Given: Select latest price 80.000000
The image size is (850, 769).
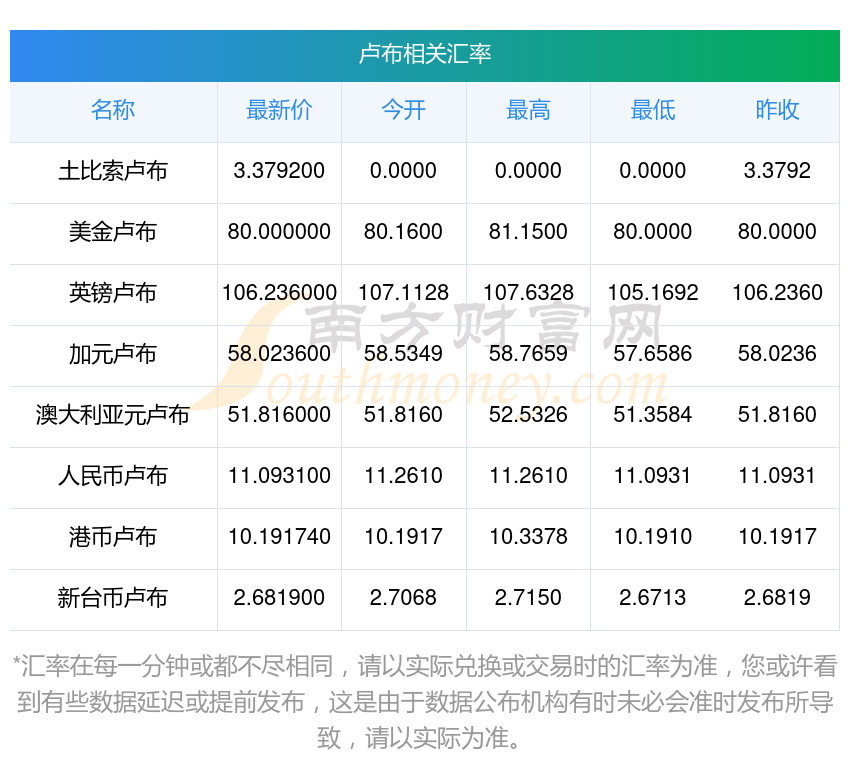Looking at the screenshot, I should (279, 232).
